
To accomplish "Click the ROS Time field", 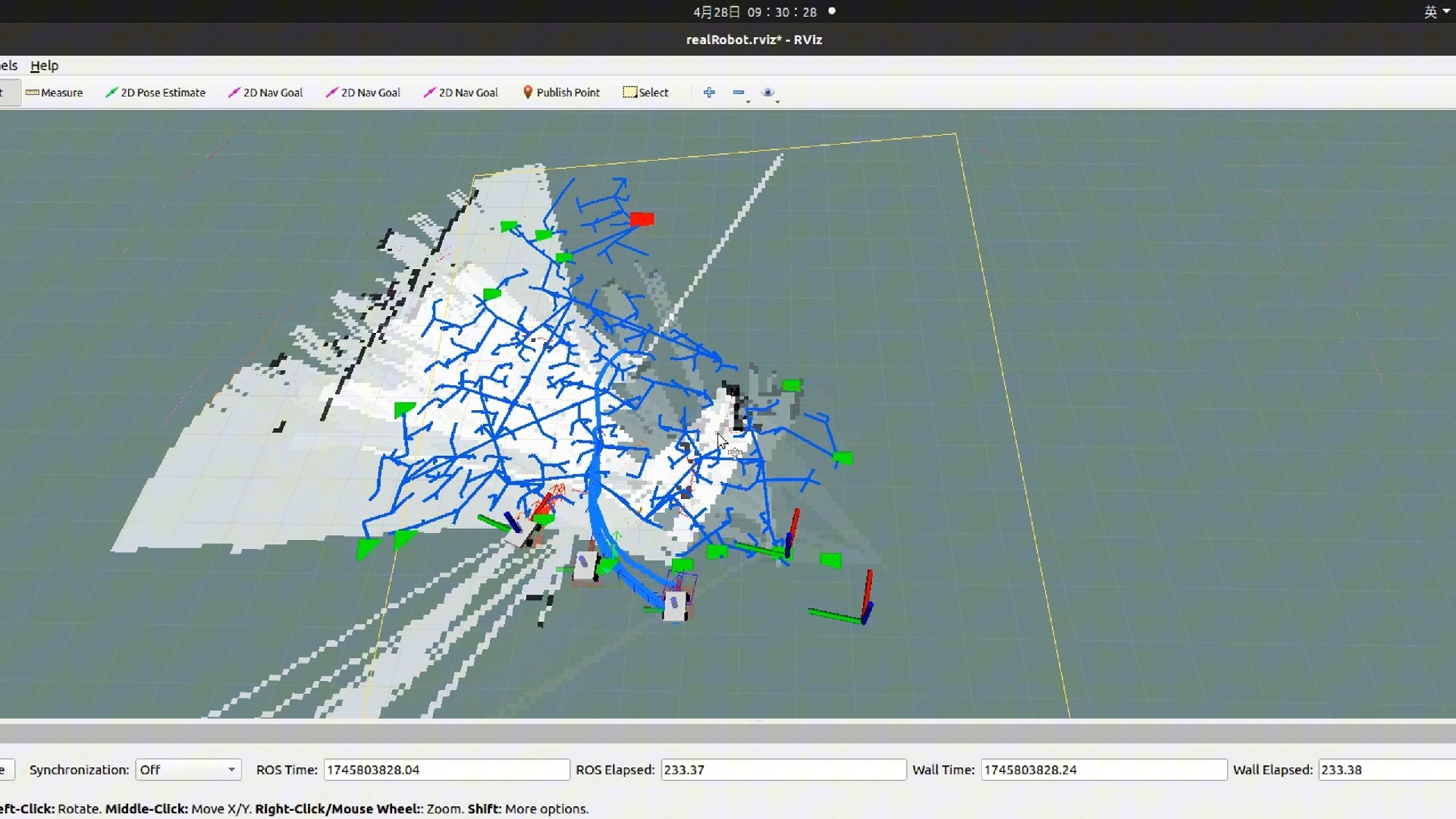I will tap(447, 770).
